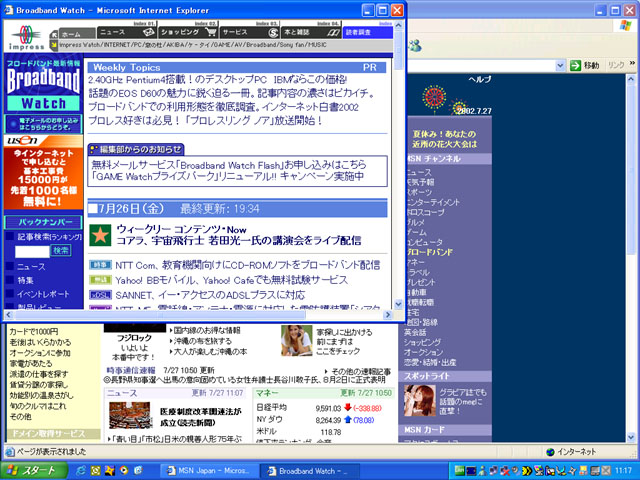Switch to MSN Japan taskbar button
The width and height of the screenshot is (640, 480).
pyautogui.click(x=208, y=471)
